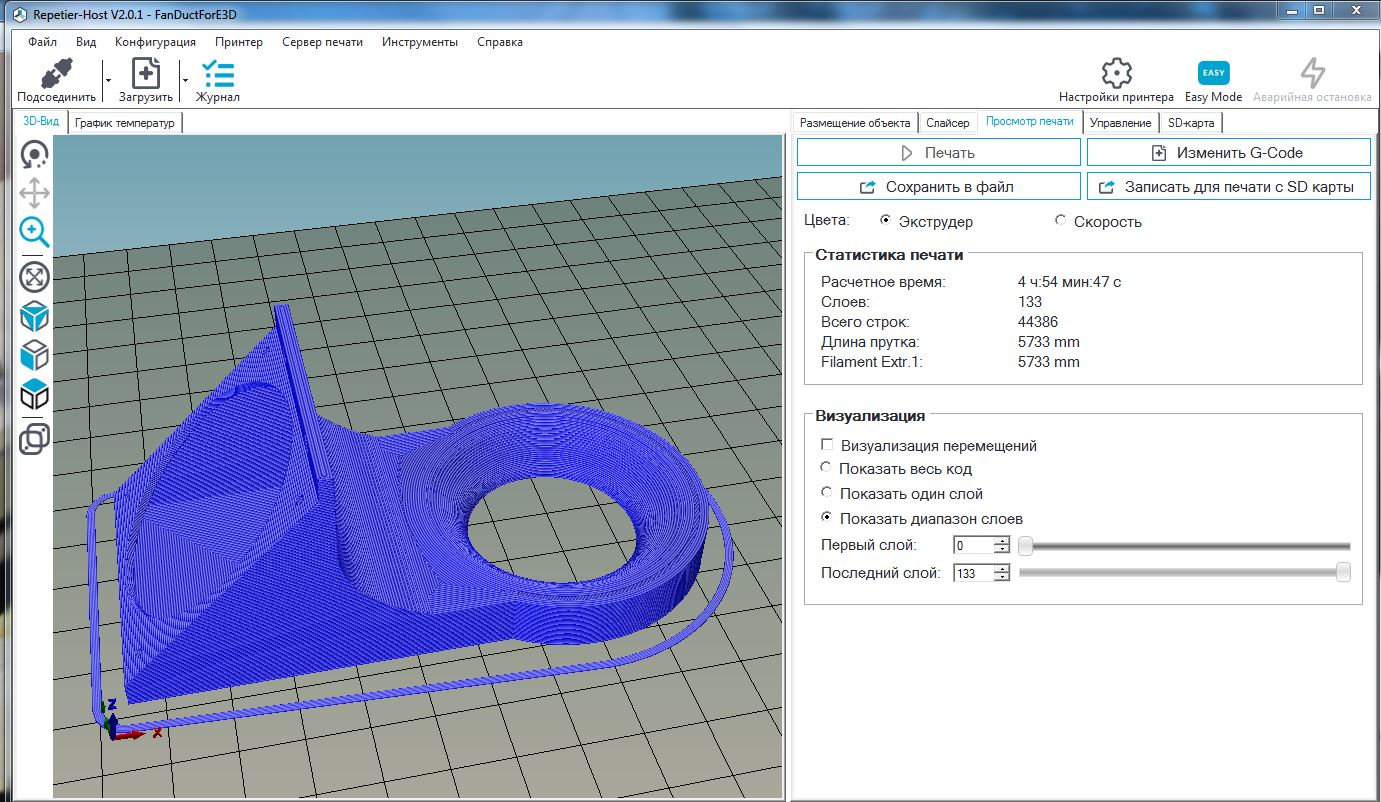The image size is (1381, 802).
Task: Switch to the Слайсер tab
Action: click(x=947, y=123)
